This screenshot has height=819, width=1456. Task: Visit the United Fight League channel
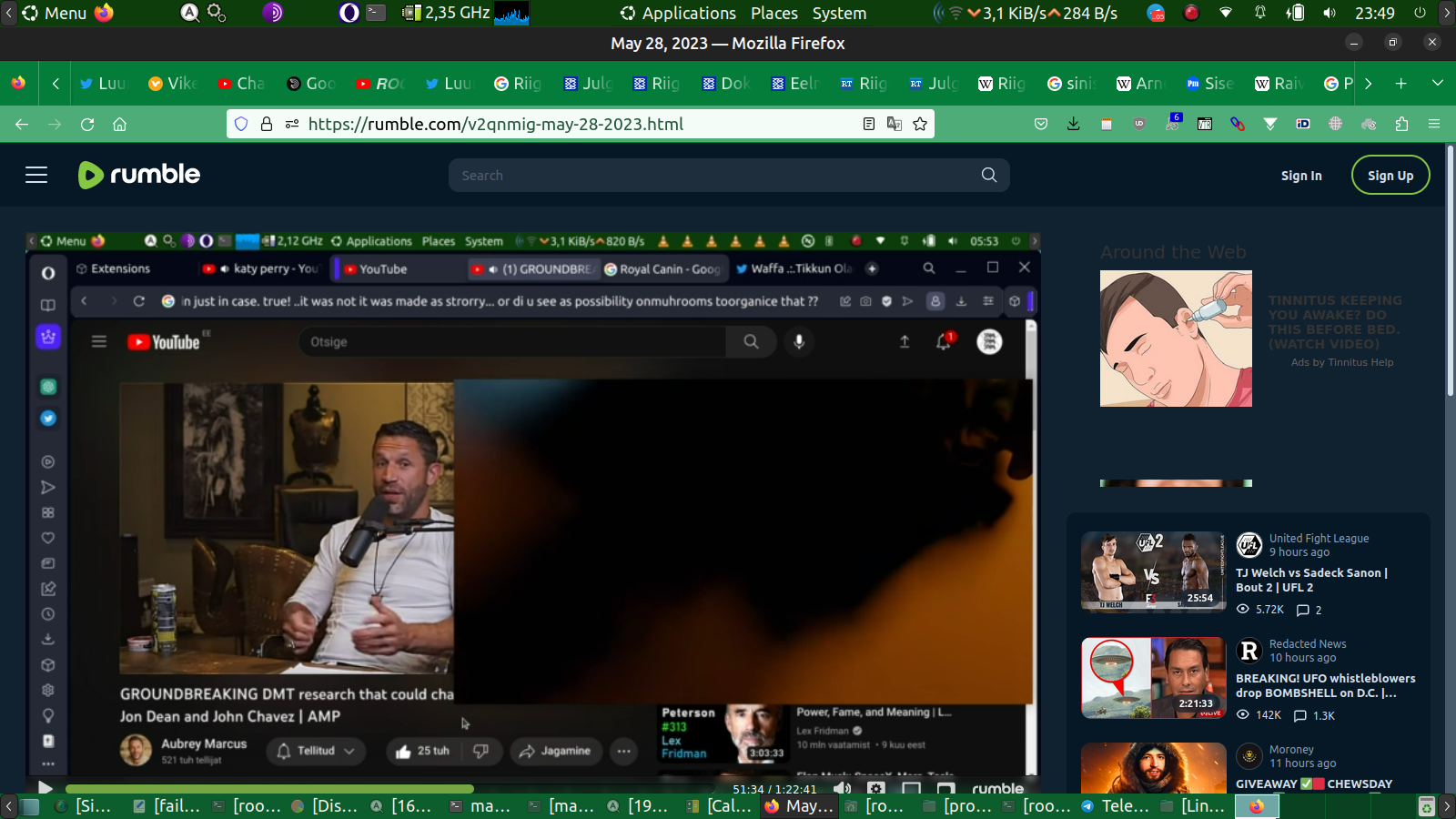[1319, 538]
